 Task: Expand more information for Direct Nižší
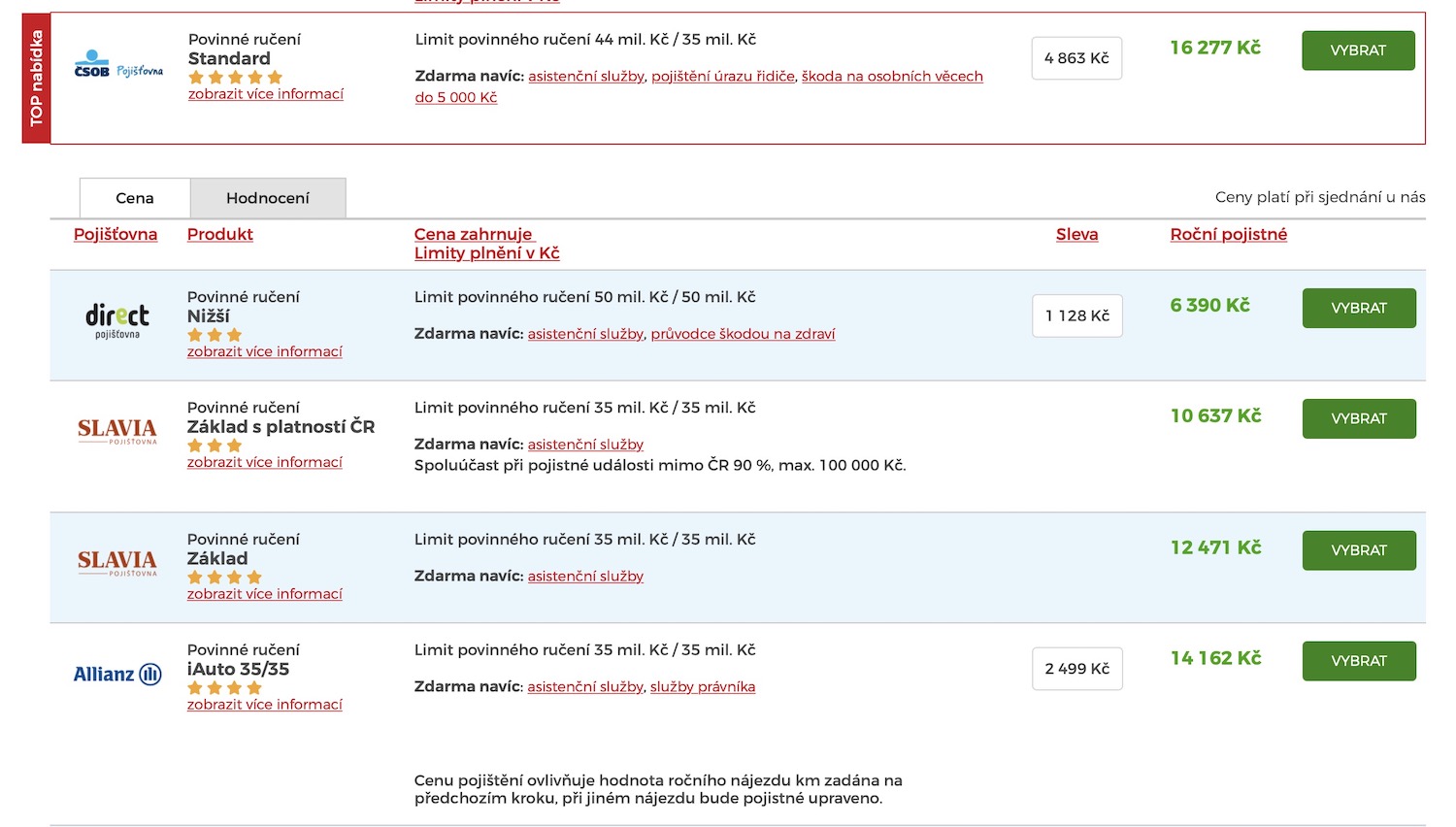[265, 351]
